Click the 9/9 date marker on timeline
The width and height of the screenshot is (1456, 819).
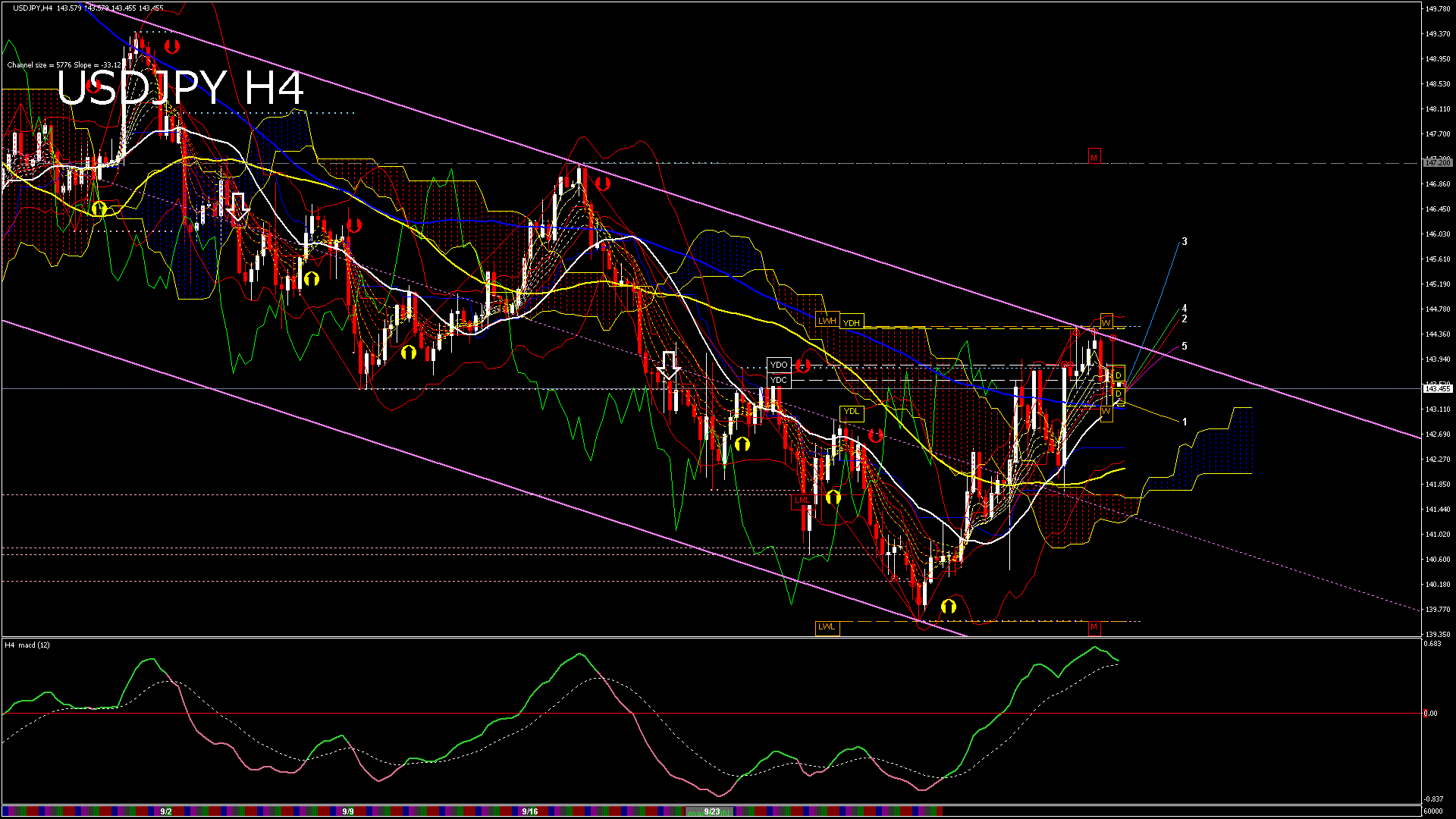coord(348,811)
